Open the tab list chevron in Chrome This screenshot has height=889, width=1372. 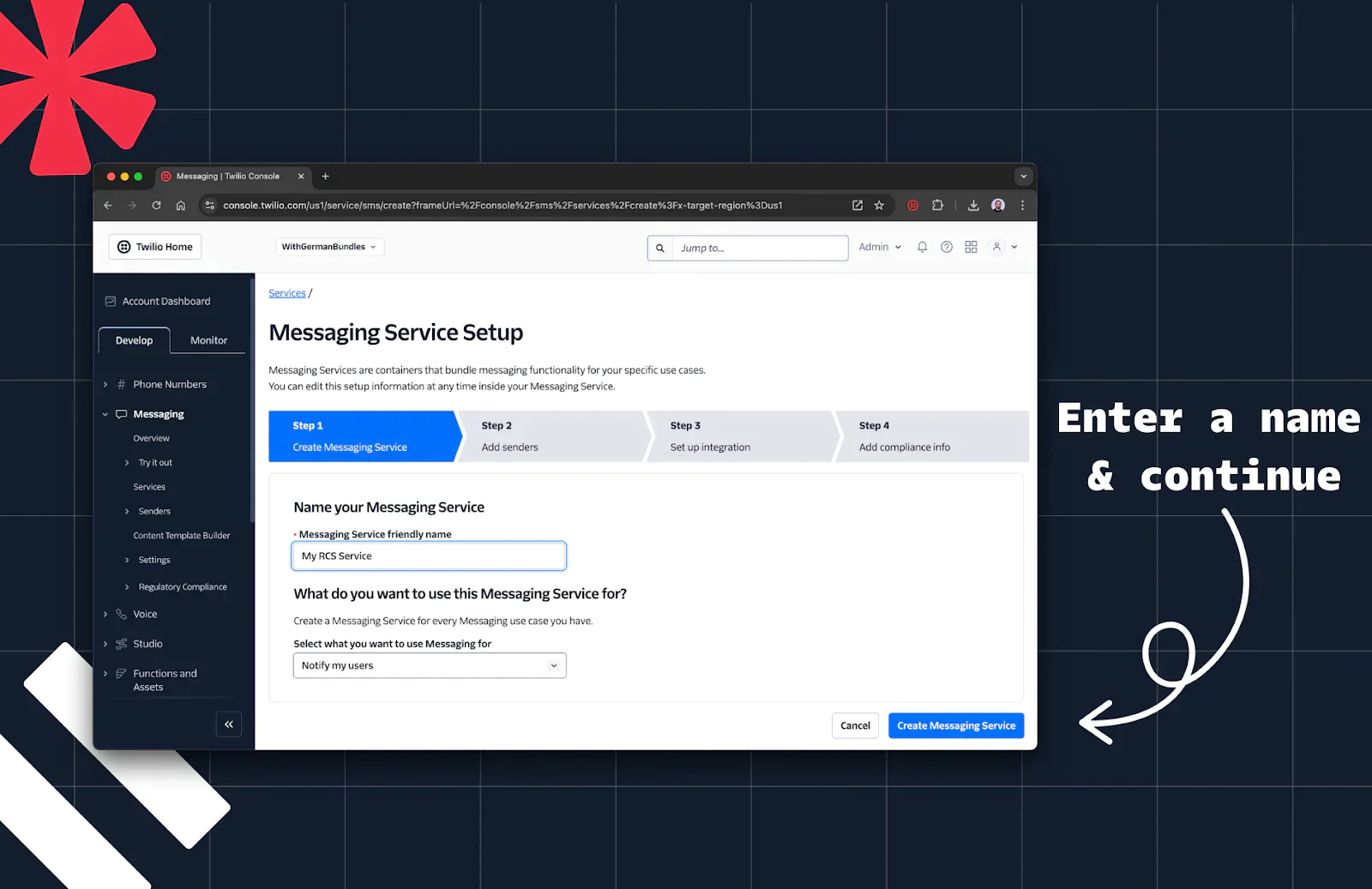tap(1023, 177)
